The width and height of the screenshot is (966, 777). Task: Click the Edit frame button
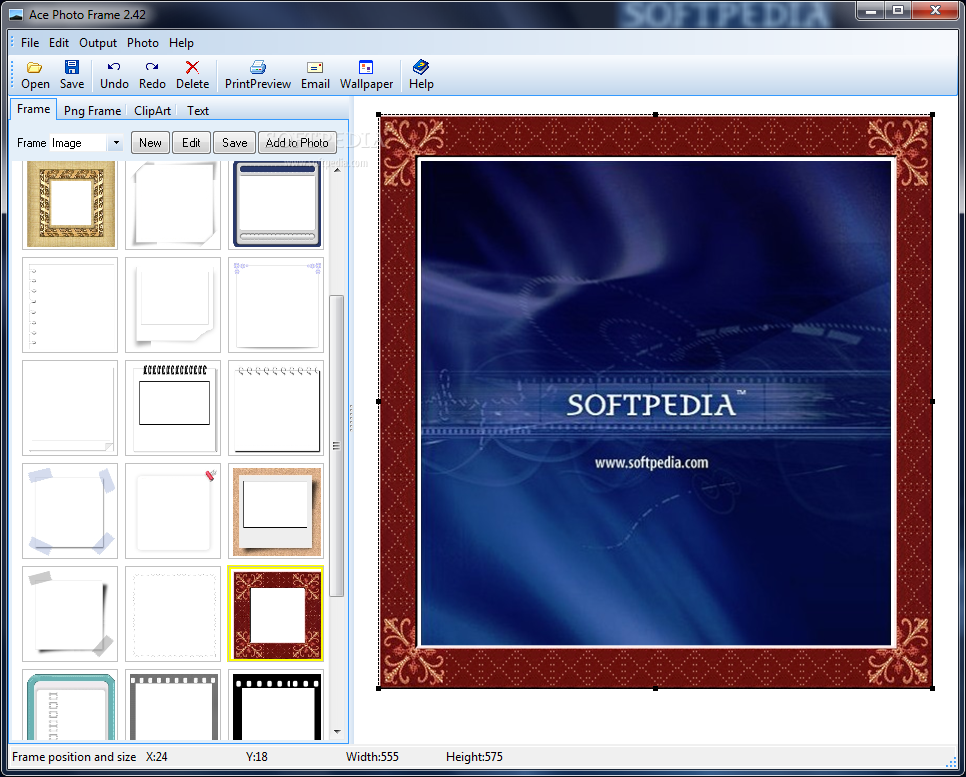tap(191, 143)
